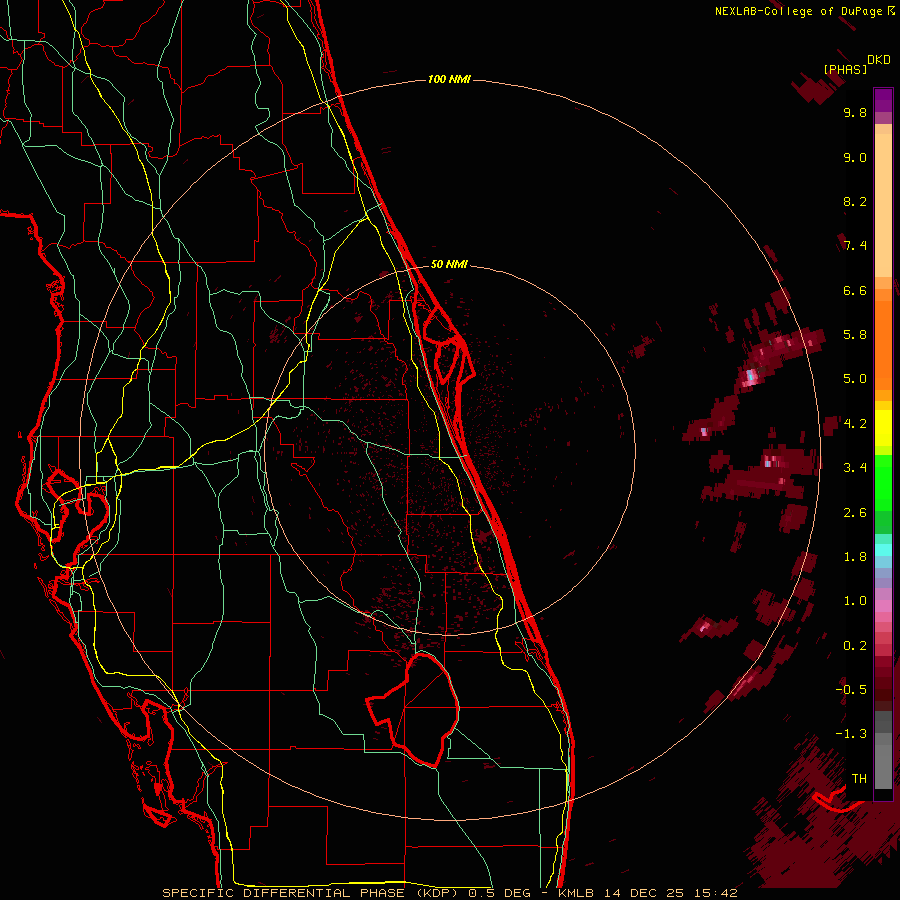This screenshot has width=900, height=900.
Task: Click the [PHAS] legend heading
Action: pyautogui.click(x=845, y=69)
